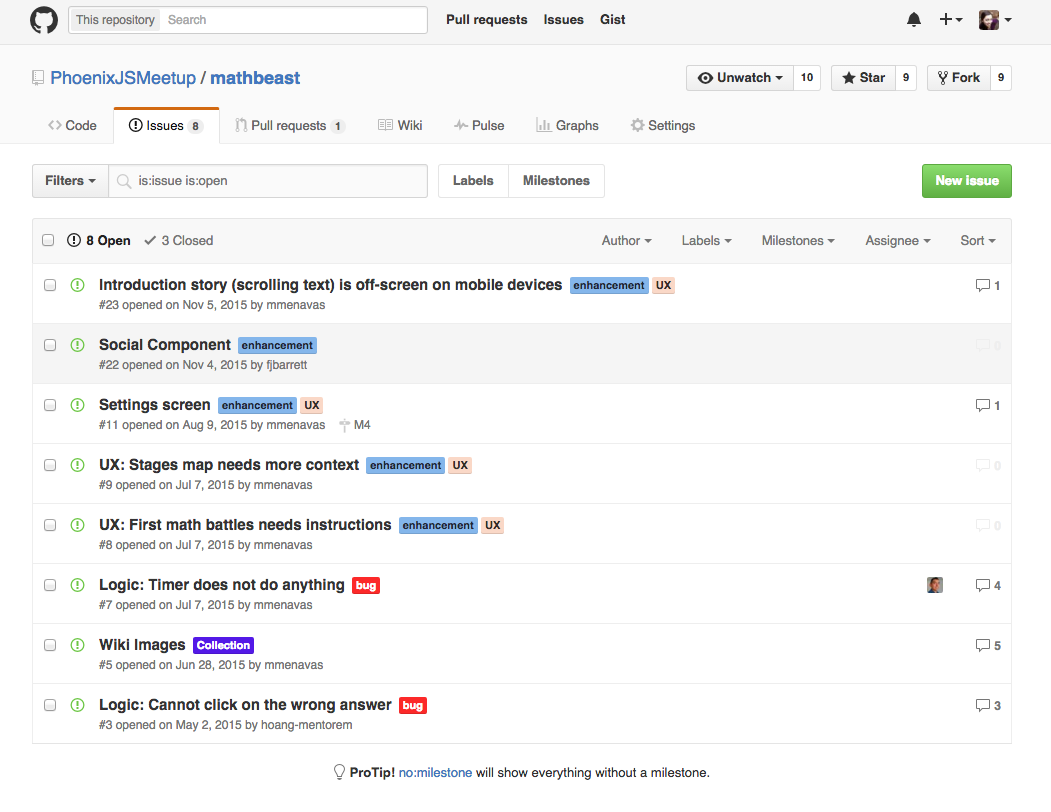This screenshot has width=1051, height=812.
Task: Click the comment icon on Wiki Images issue
Action: [983, 646]
